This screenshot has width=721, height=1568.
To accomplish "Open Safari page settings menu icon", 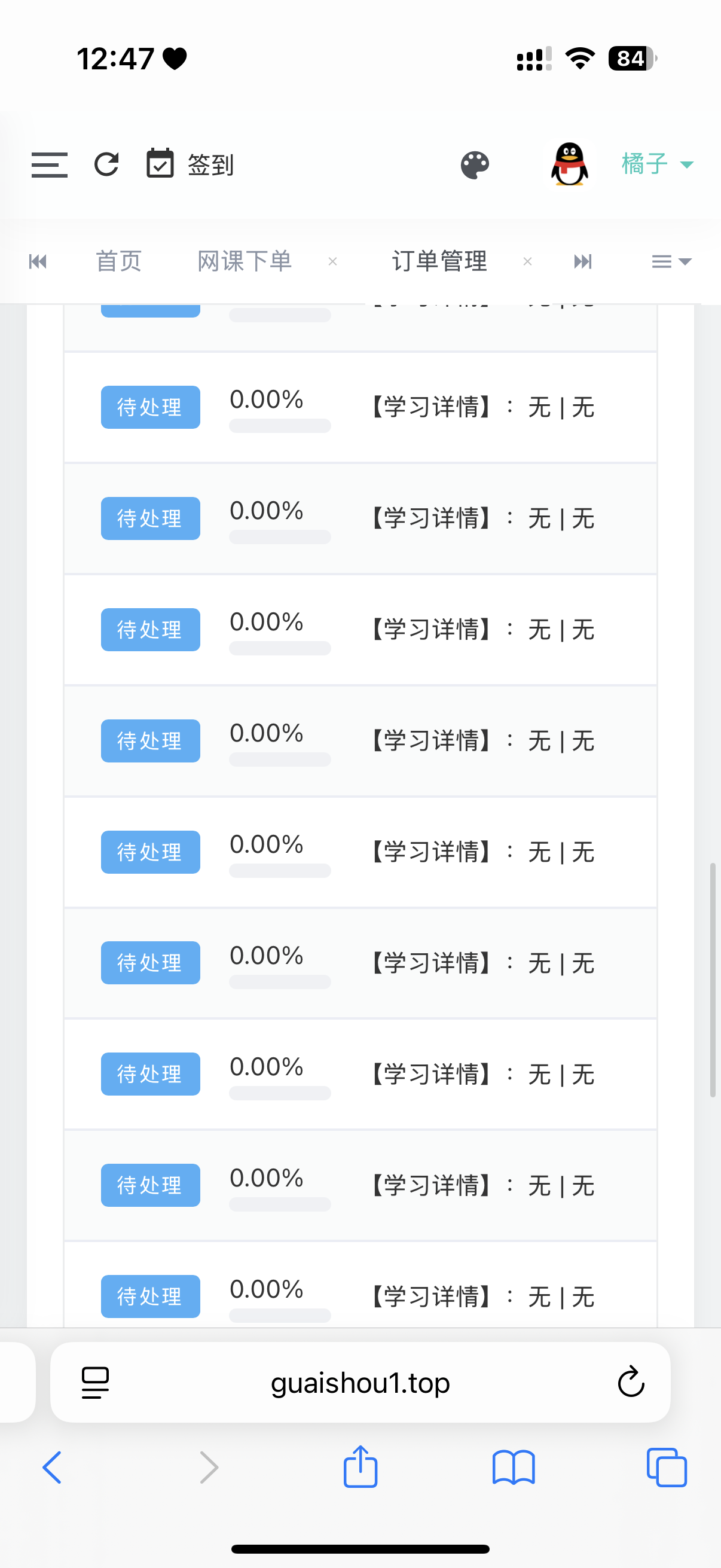I will (x=96, y=1383).
